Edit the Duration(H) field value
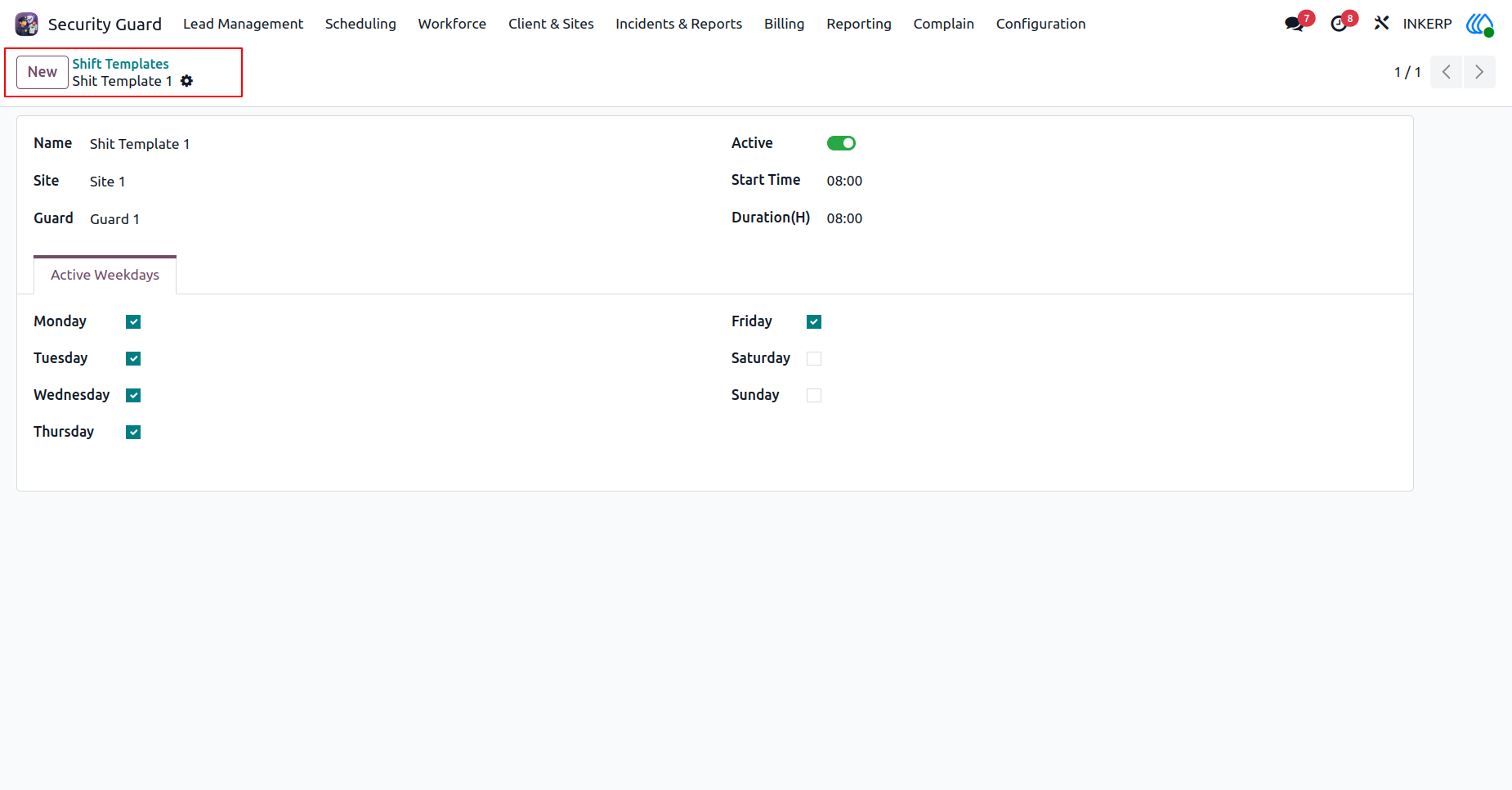This screenshot has height=790, width=1512. (x=844, y=218)
